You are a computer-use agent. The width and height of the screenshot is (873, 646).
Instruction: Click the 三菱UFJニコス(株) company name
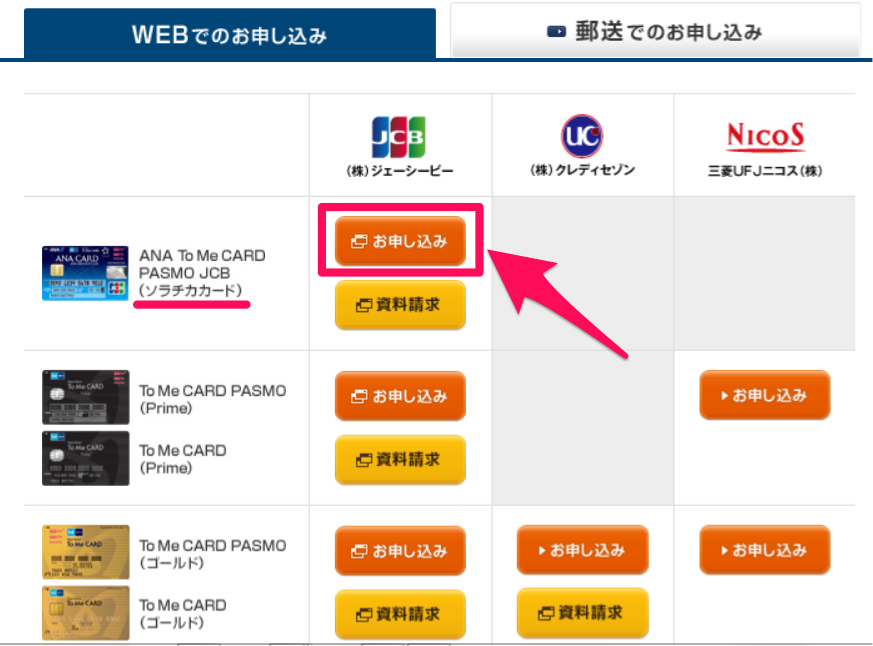point(765,170)
